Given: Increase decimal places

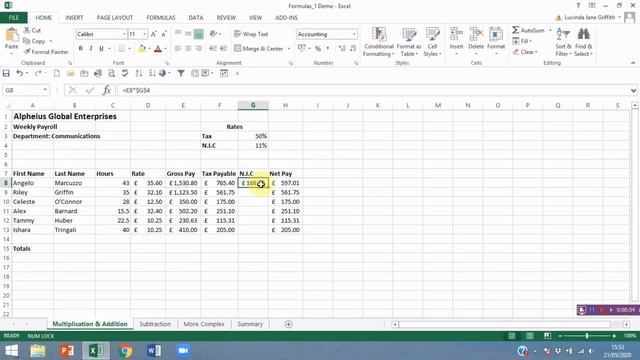Looking at the screenshot, I should (342, 49).
